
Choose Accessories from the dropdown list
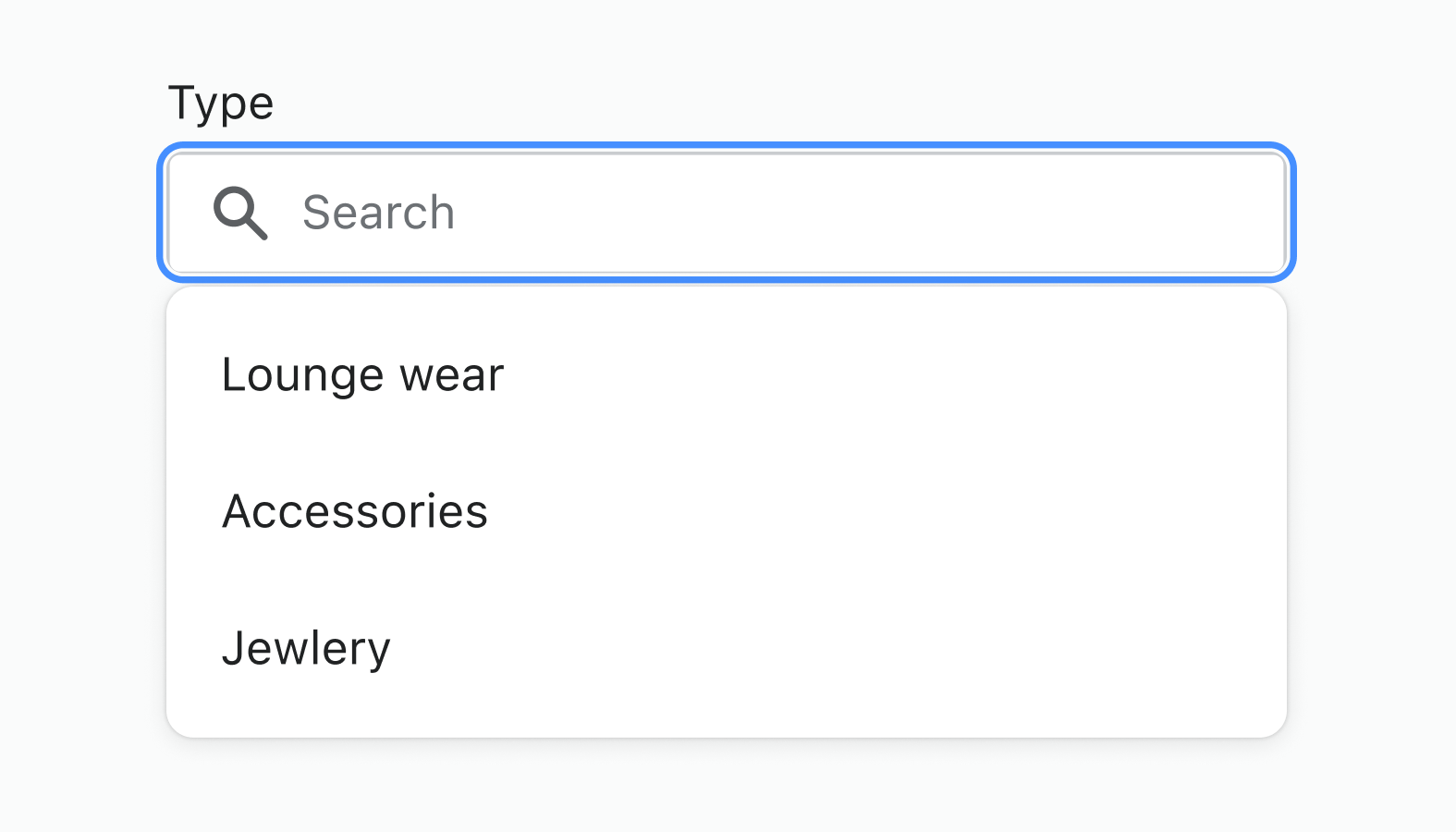[355, 511]
